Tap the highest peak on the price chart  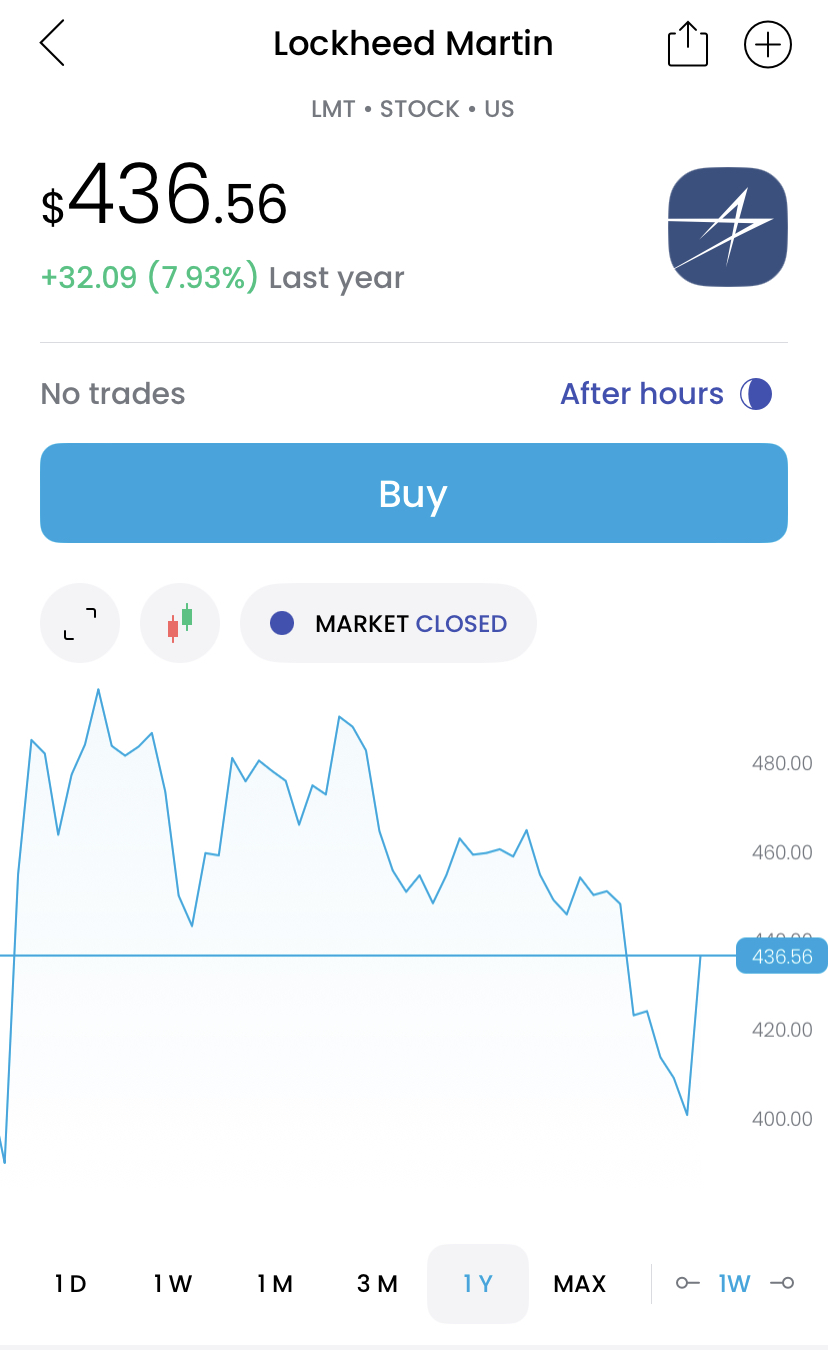(98, 689)
